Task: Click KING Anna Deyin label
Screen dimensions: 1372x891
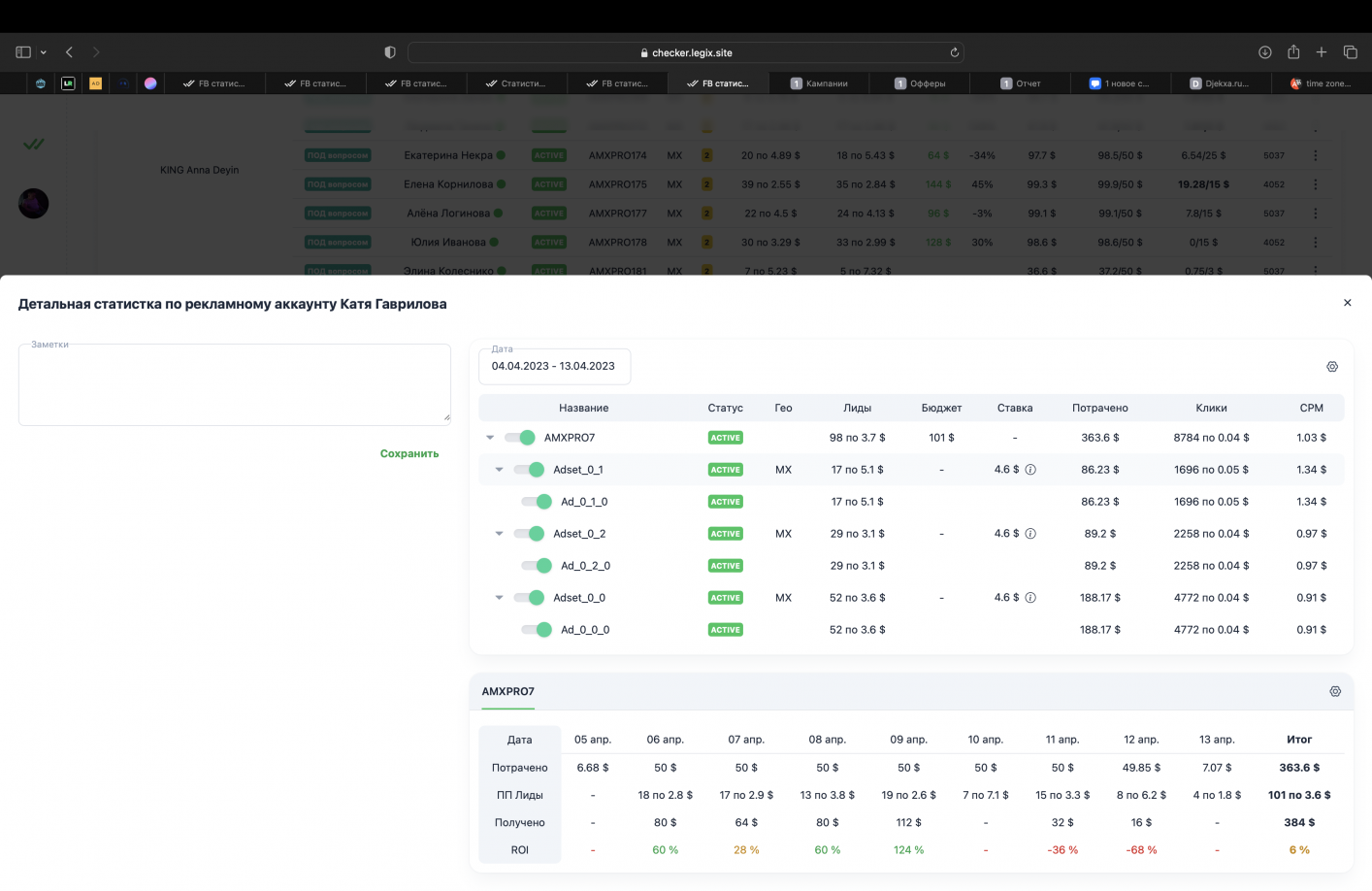Action: coord(200,170)
